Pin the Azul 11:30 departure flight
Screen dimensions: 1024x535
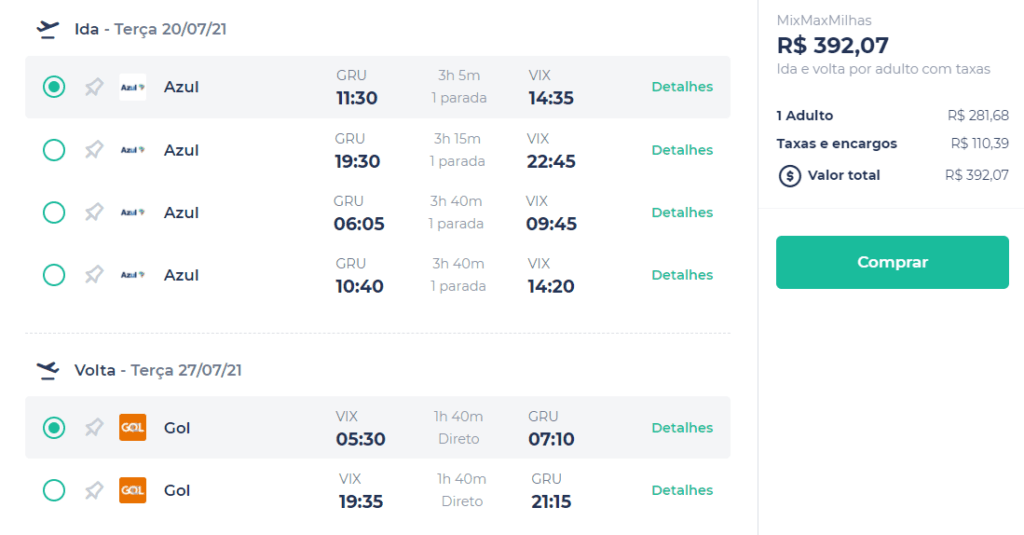pyautogui.click(x=94, y=87)
